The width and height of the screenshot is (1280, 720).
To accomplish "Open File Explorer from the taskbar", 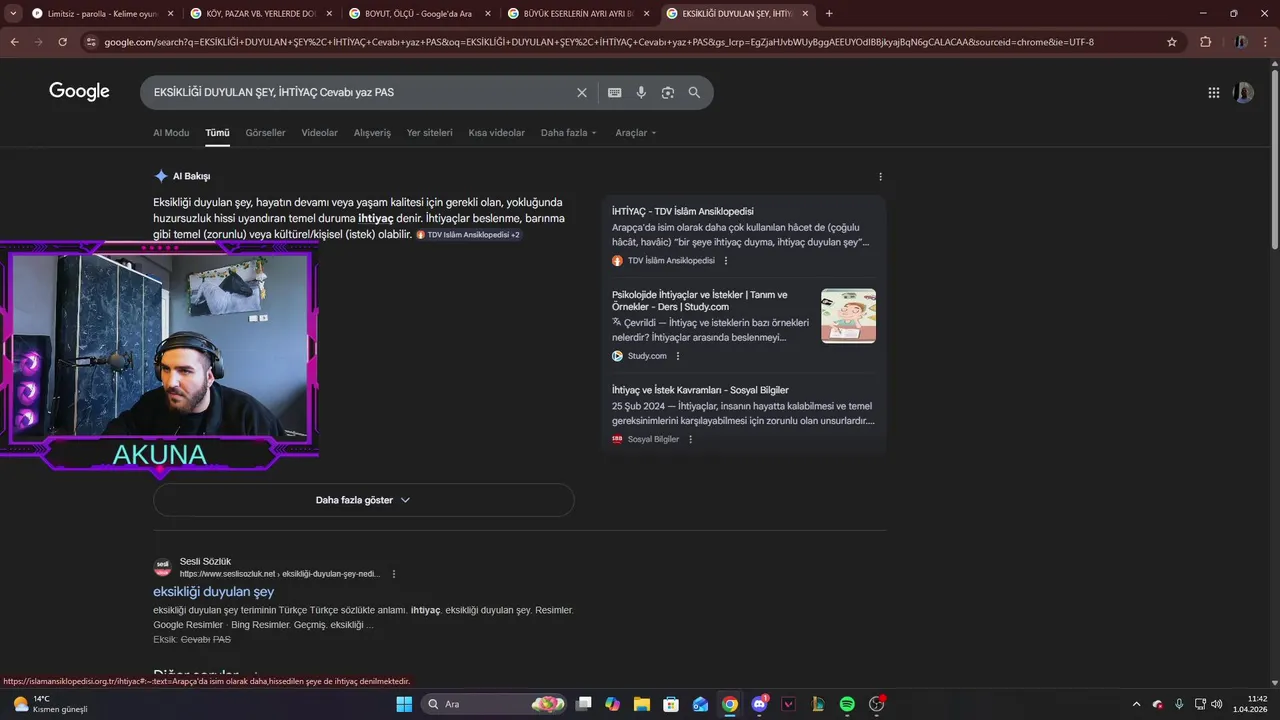I will pos(641,704).
